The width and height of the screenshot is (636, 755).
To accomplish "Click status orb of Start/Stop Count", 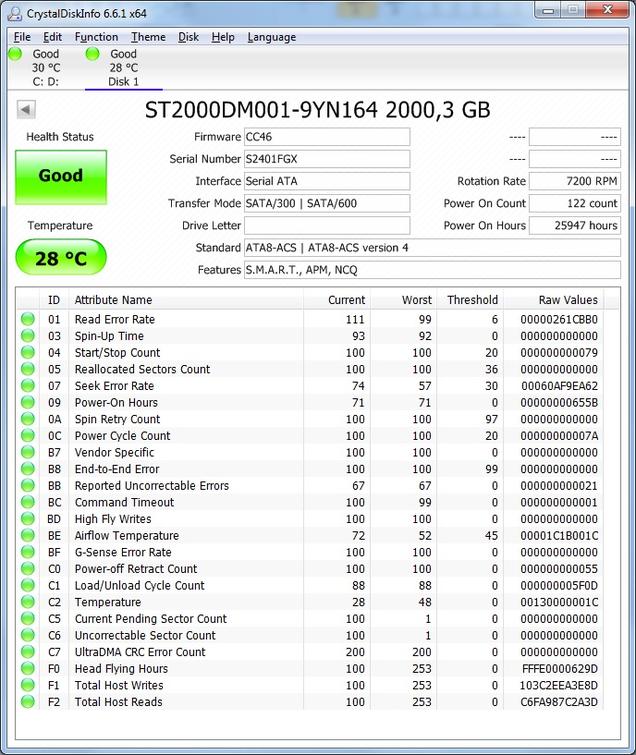I will (28, 352).
